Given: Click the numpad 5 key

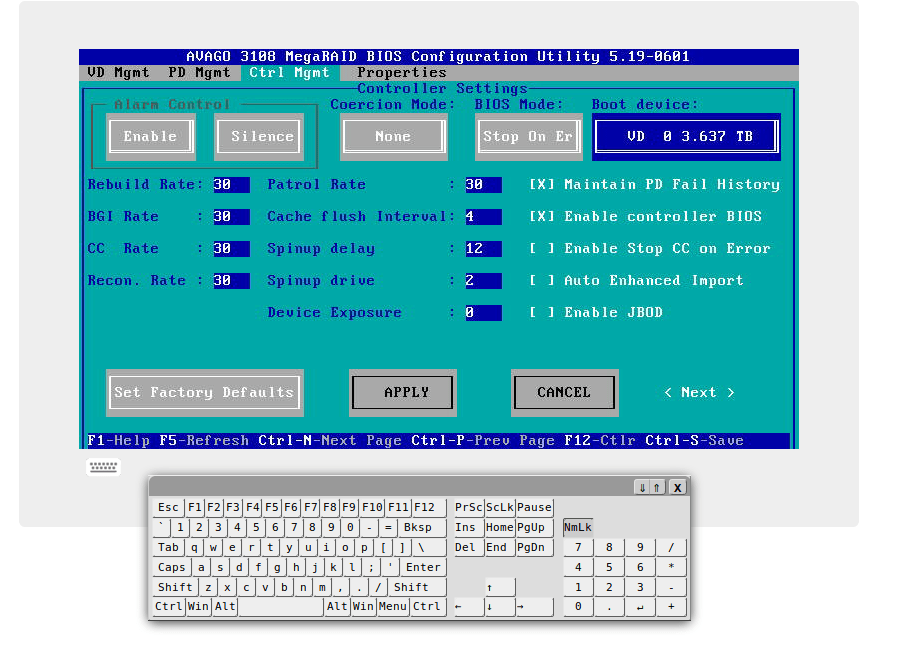Looking at the screenshot, I should click(609, 567).
